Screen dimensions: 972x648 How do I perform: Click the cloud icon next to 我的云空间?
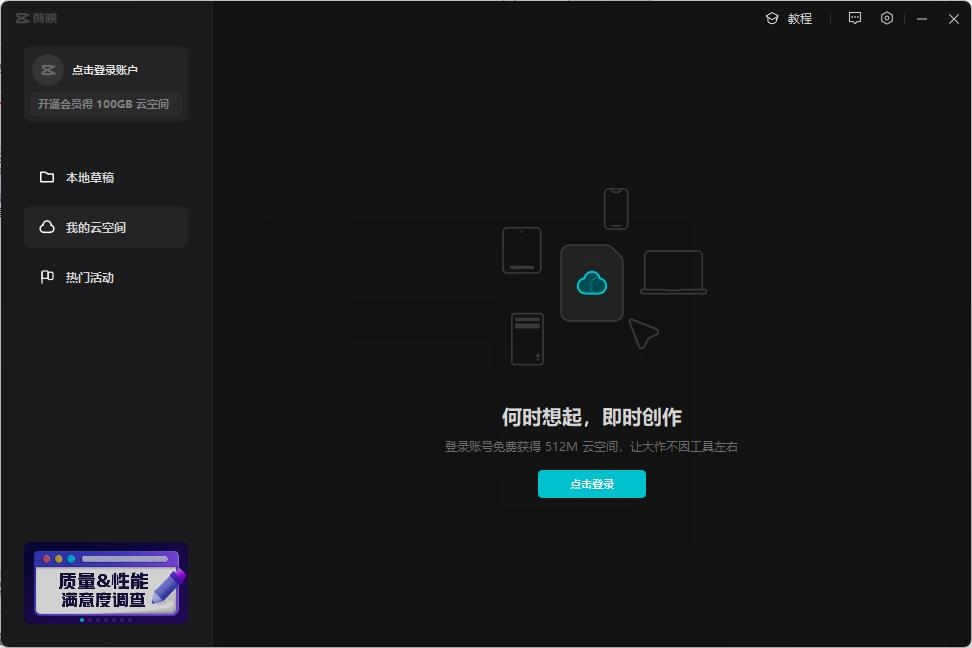47,226
